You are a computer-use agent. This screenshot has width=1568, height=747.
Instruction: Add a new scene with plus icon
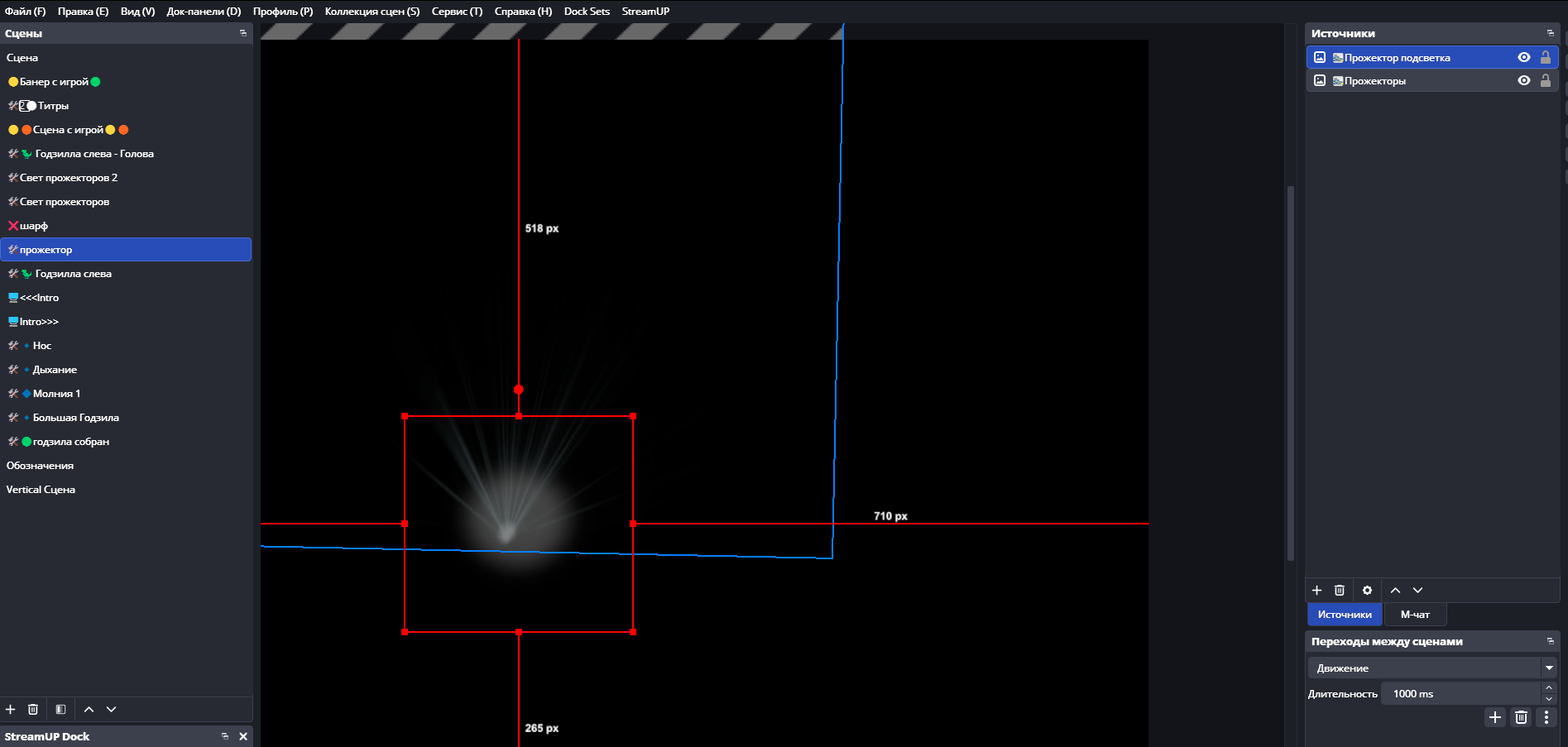coord(11,710)
